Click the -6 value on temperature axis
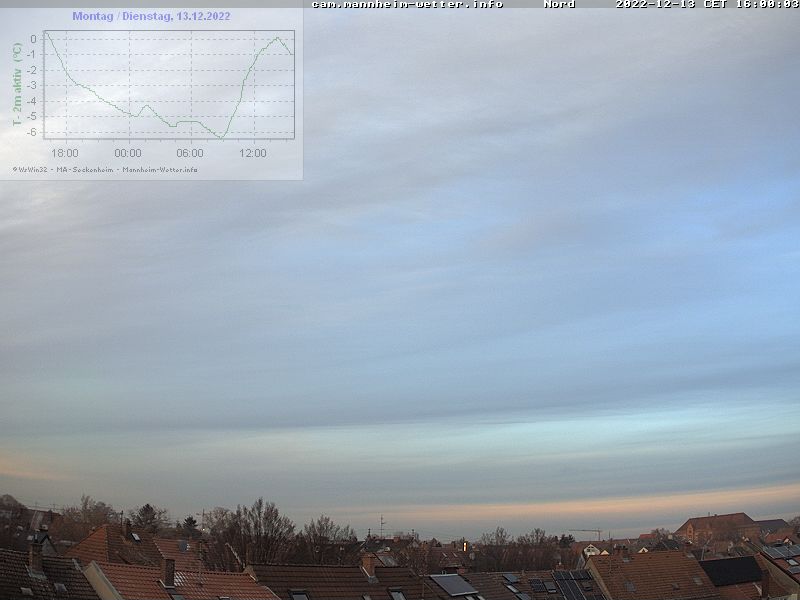 tap(33, 132)
